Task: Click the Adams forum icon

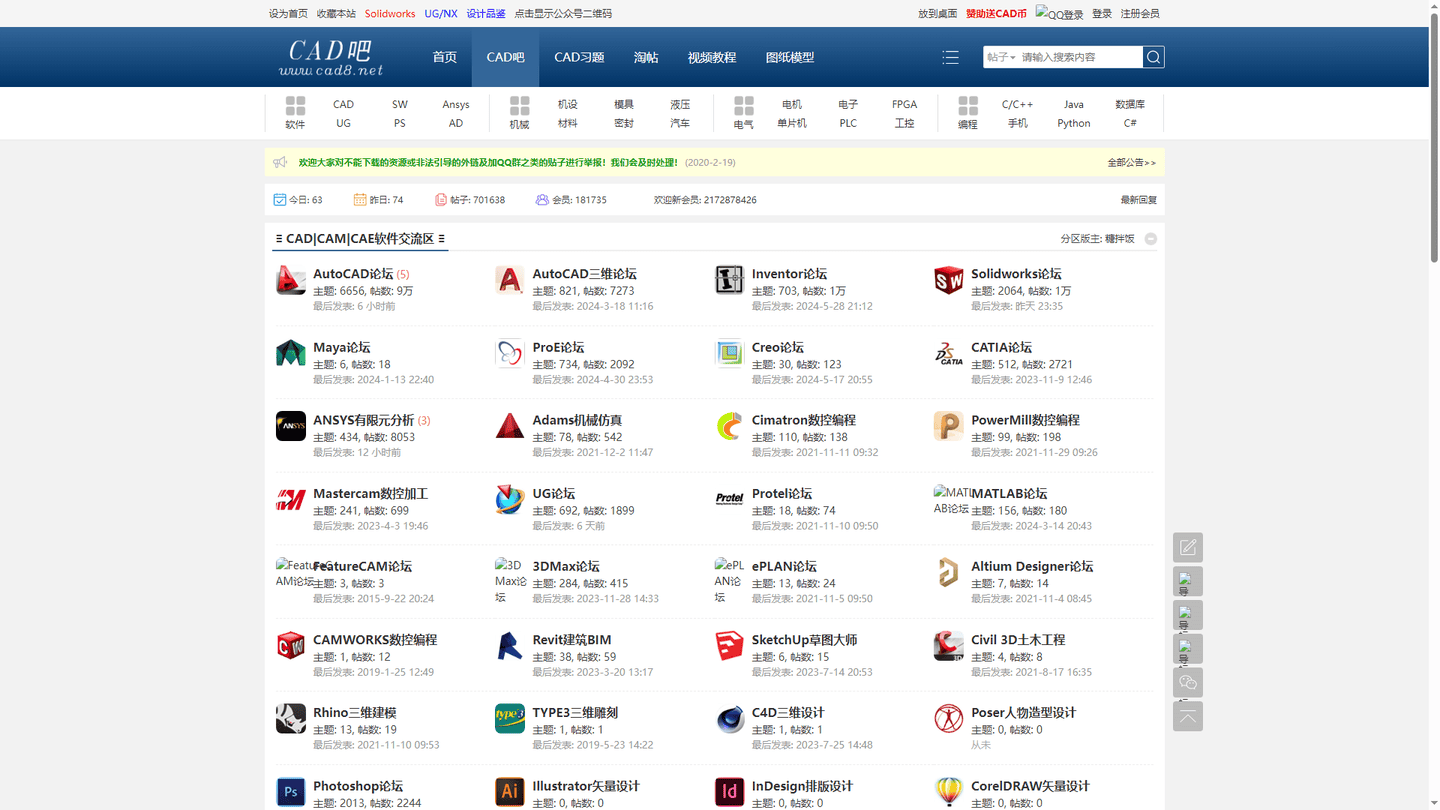Action: (510, 426)
